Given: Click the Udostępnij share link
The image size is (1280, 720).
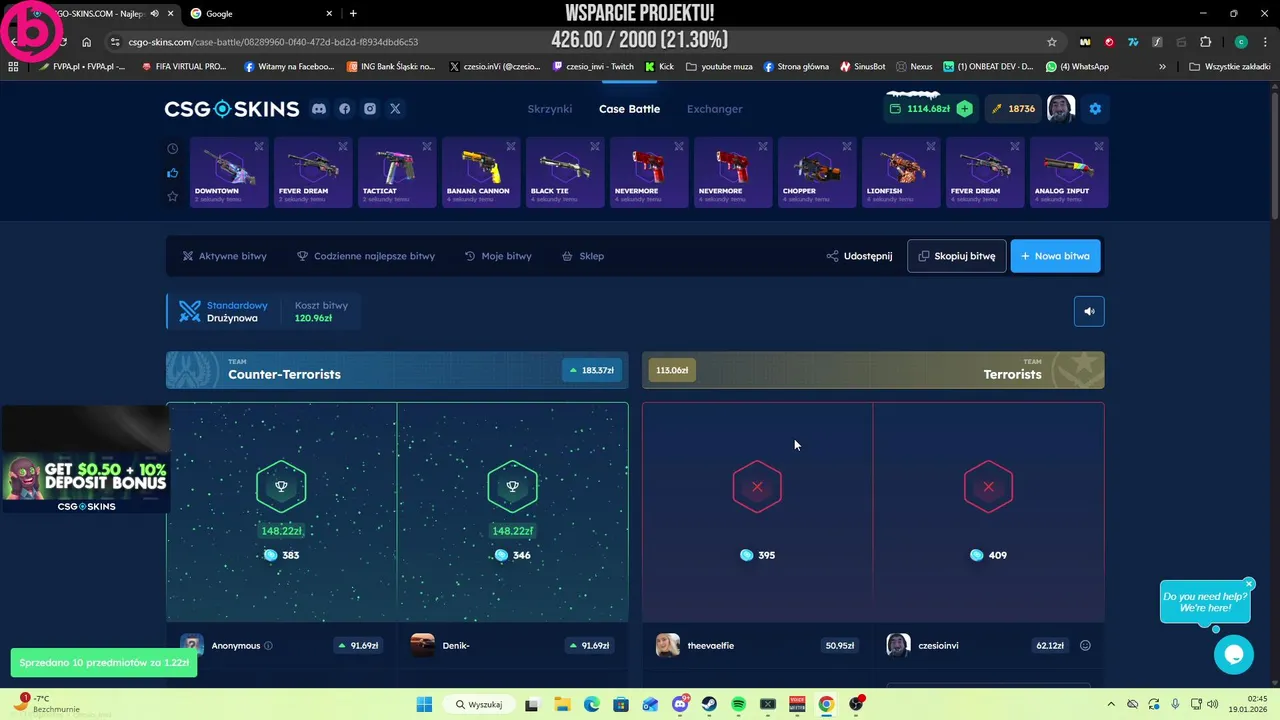Looking at the screenshot, I should point(859,256).
